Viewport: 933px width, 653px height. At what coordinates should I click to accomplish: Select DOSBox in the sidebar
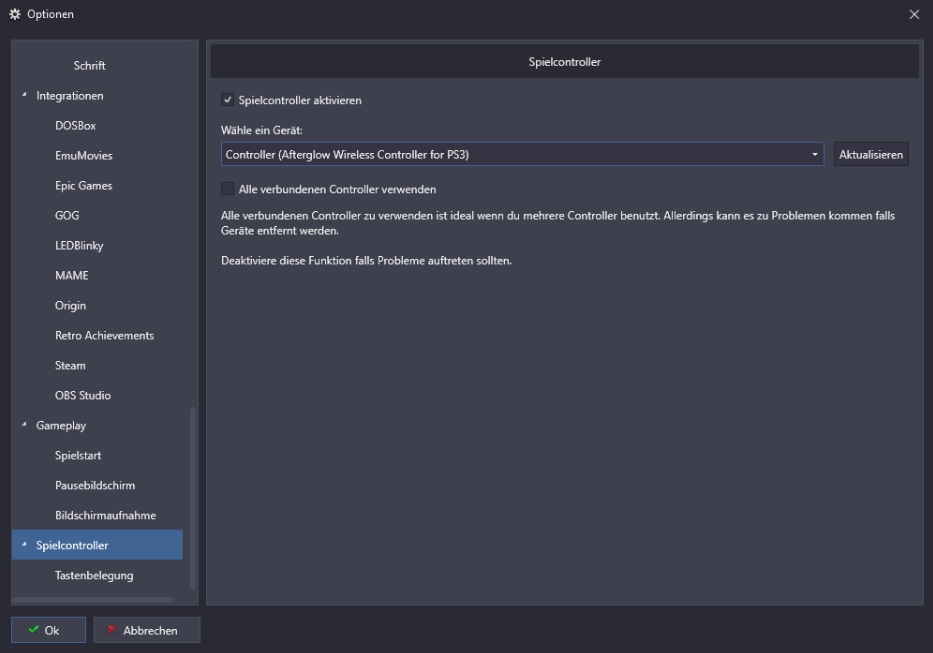[75, 125]
